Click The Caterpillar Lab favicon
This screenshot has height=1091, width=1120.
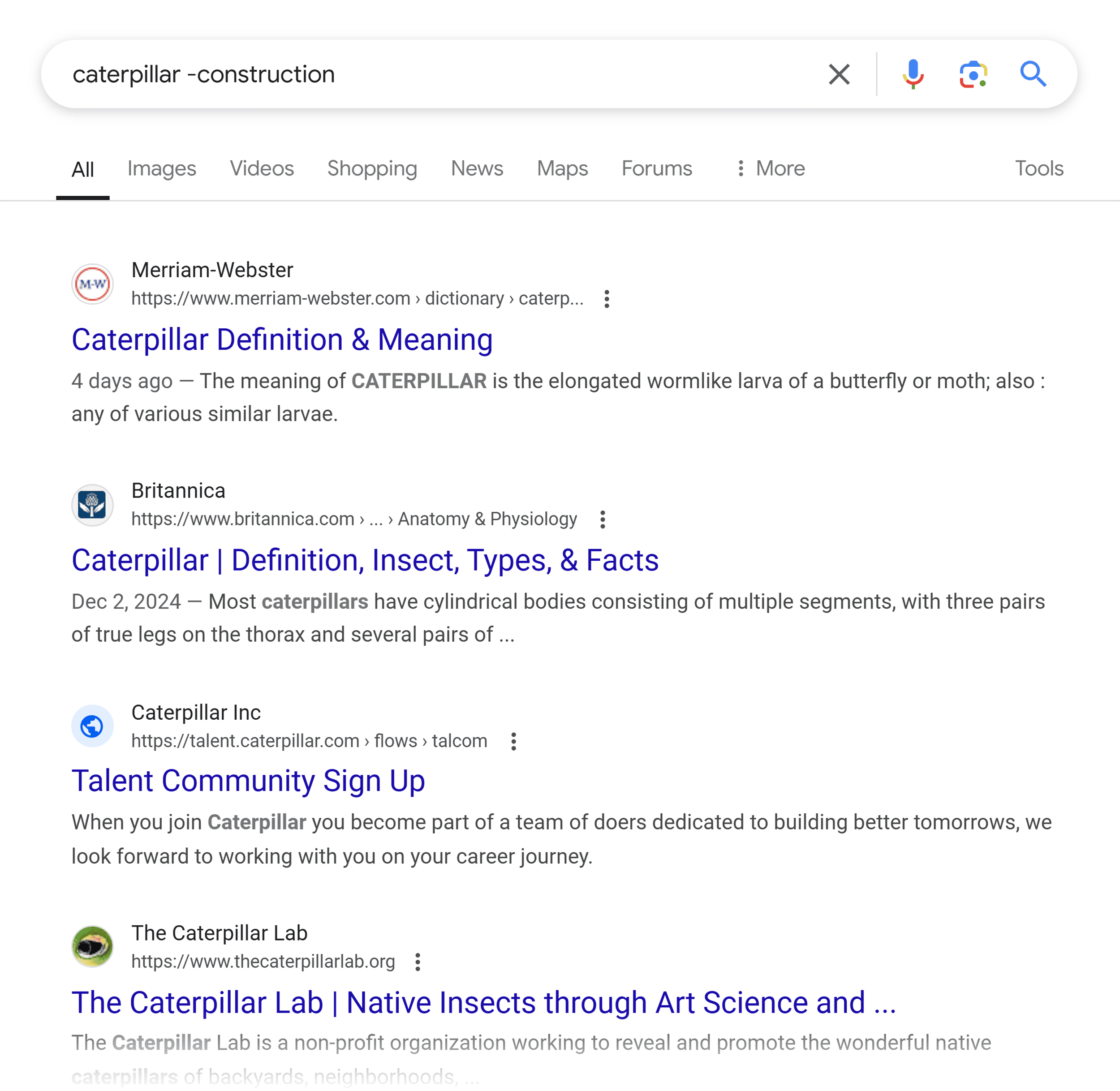tap(92, 947)
